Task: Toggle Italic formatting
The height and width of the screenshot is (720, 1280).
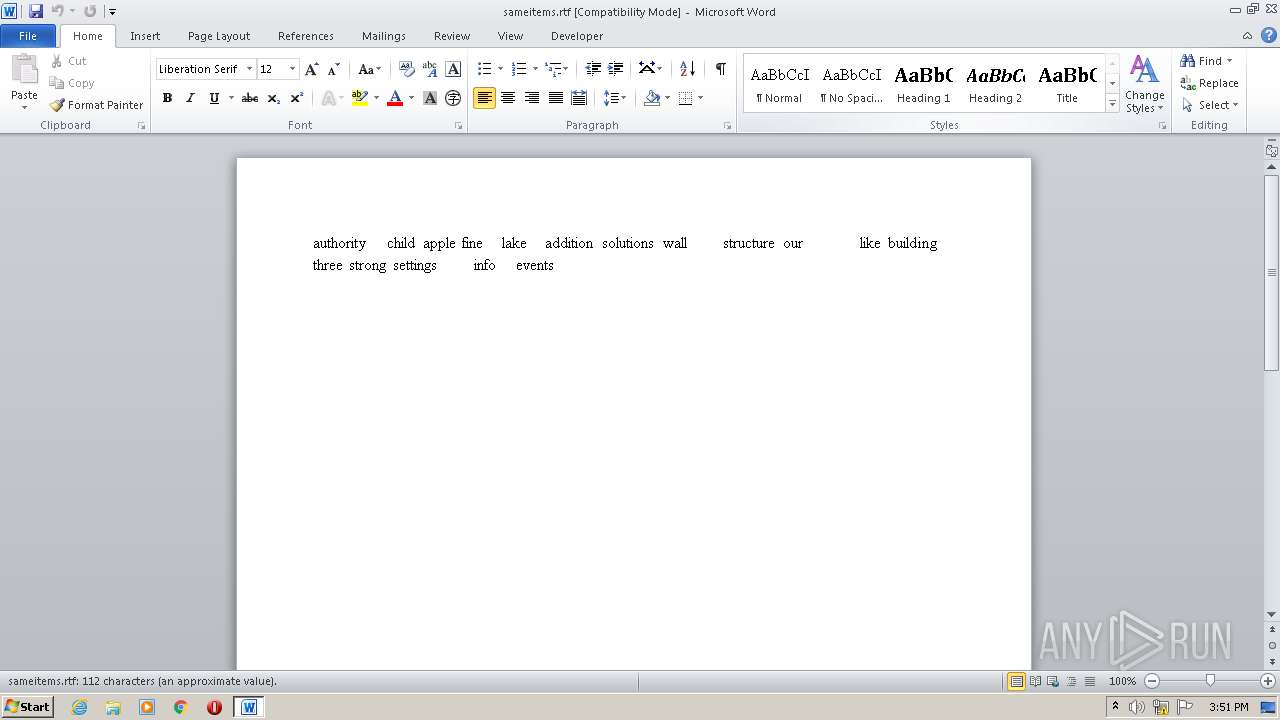Action: click(x=190, y=98)
